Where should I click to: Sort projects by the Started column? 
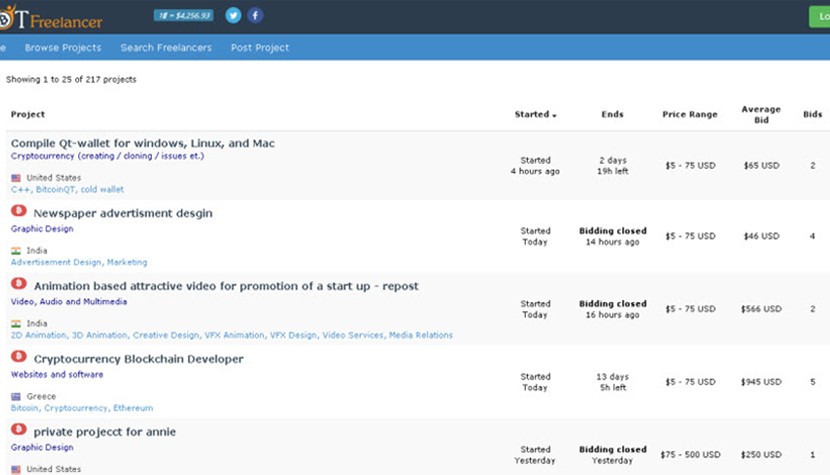pos(535,115)
